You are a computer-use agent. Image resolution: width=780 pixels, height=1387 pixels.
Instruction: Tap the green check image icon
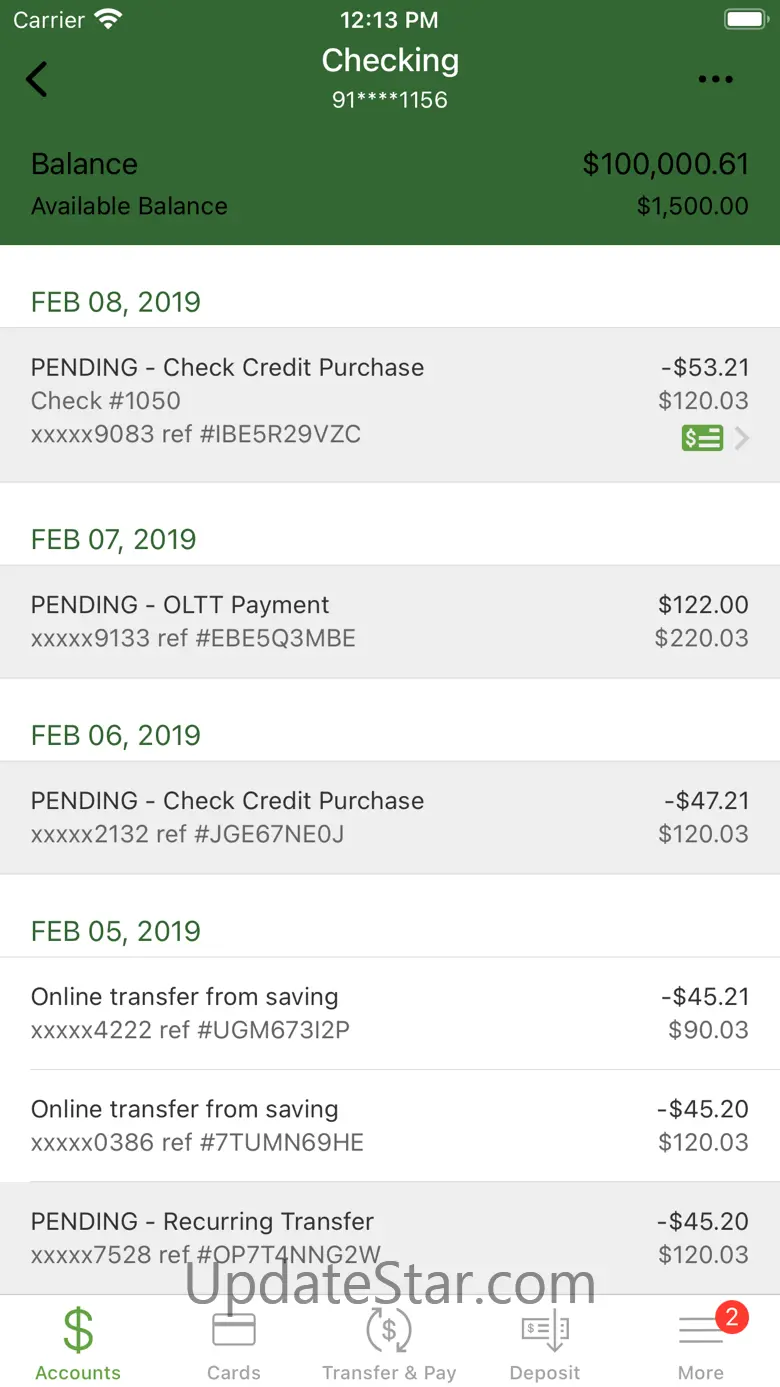[x=702, y=438]
